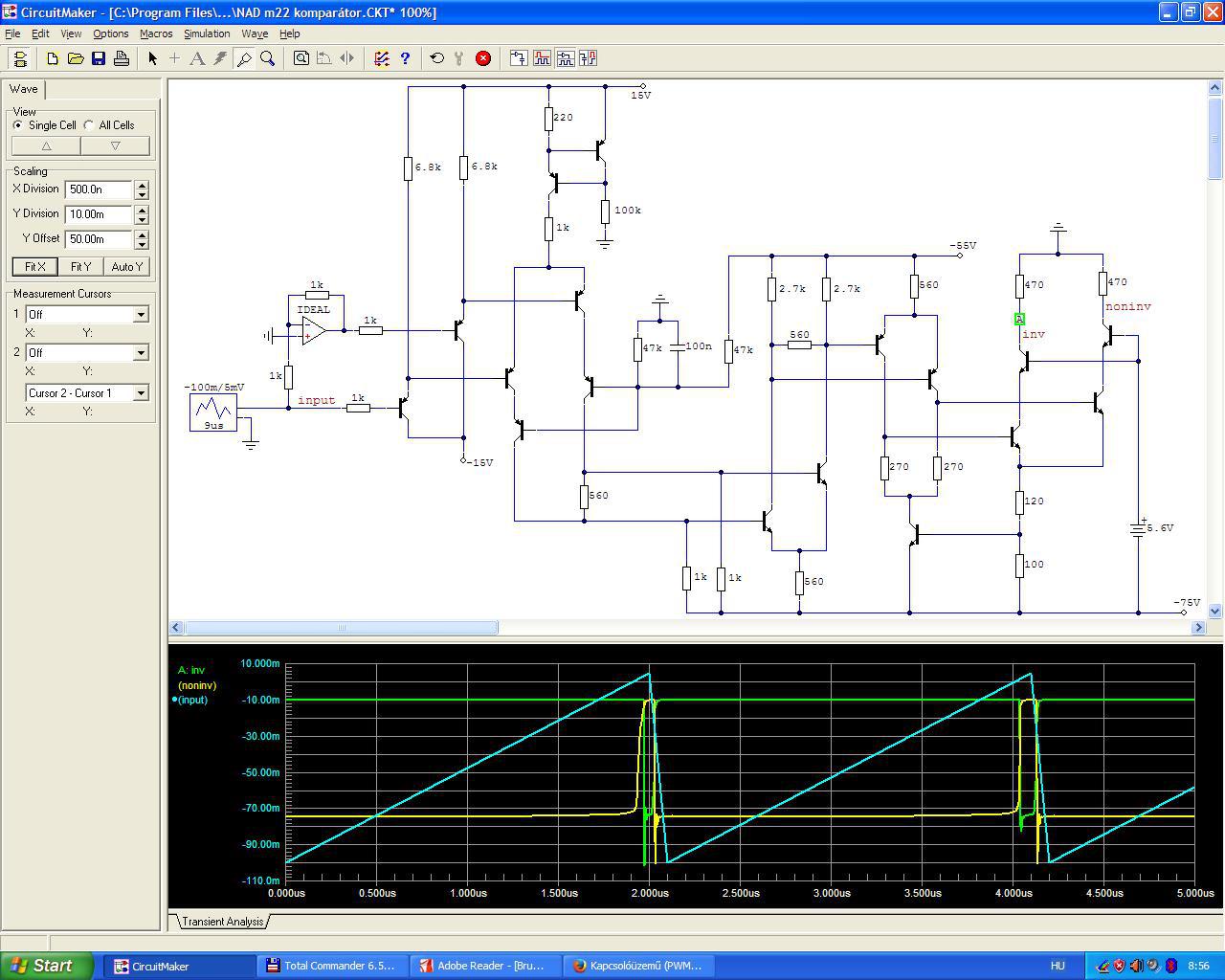Click the Fit X button

(x=34, y=267)
